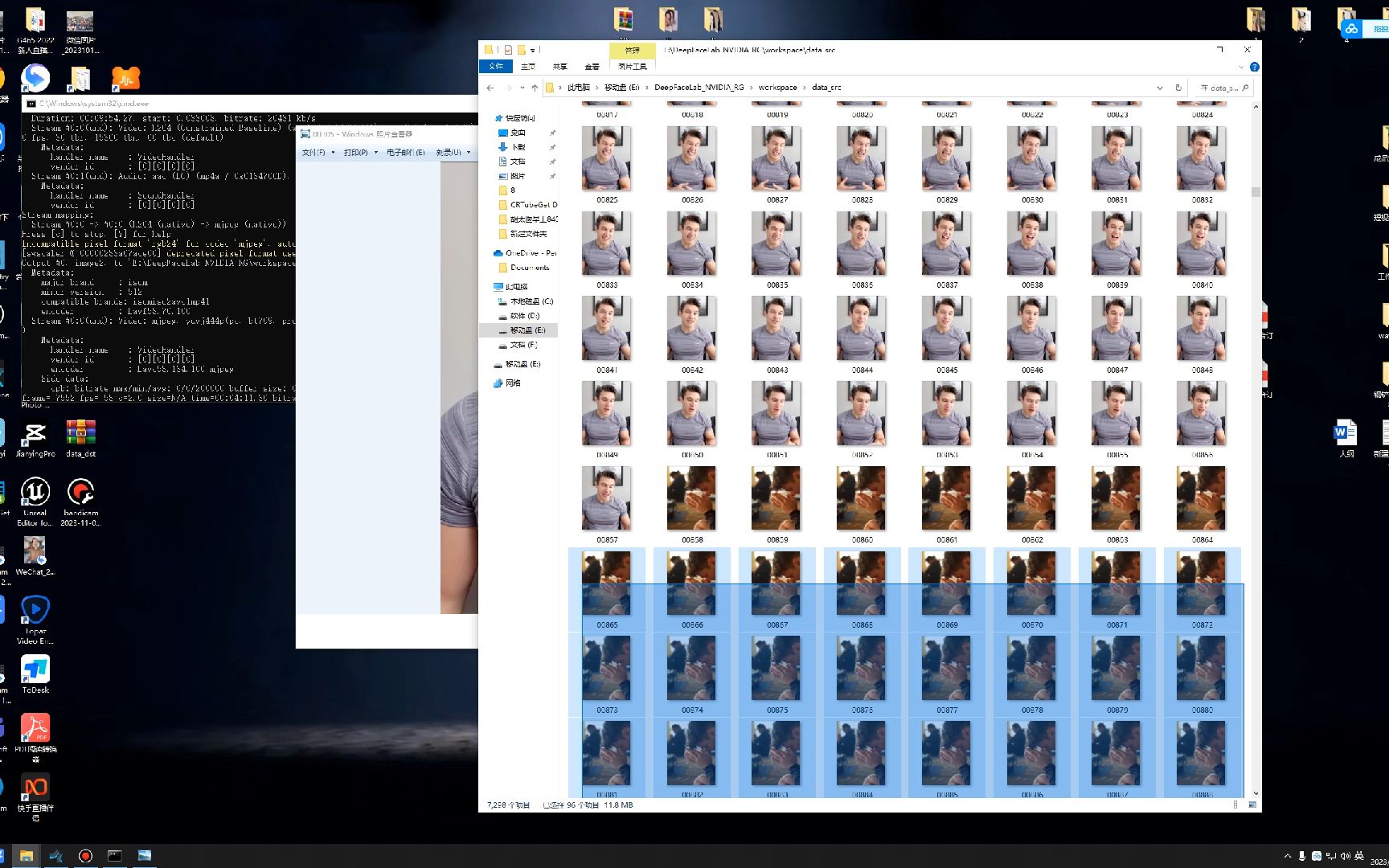1389x868 pixels.
Task: Open the 文件 ribbon tab
Action: click(x=496, y=67)
